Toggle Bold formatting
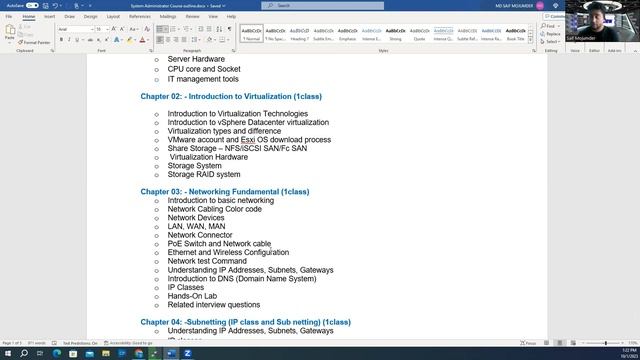The image size is (640, 360). [61, 40]
